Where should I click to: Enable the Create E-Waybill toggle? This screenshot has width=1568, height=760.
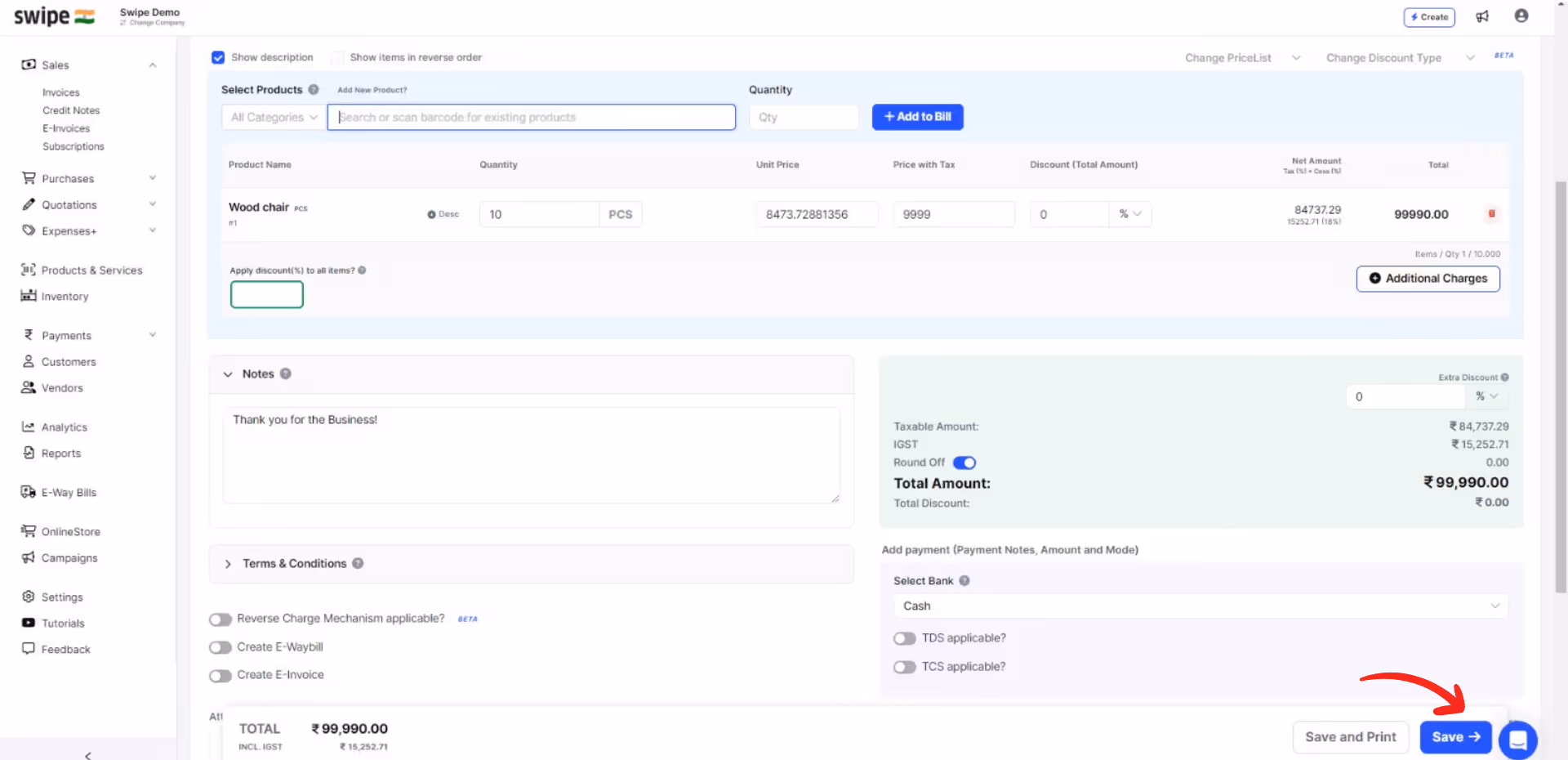coord(220,647)
